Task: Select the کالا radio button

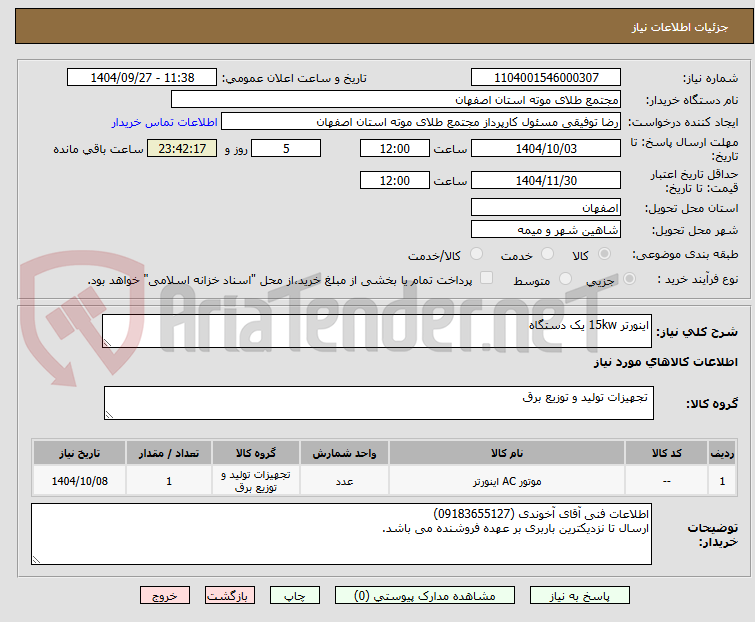Action: pos(604,254)
